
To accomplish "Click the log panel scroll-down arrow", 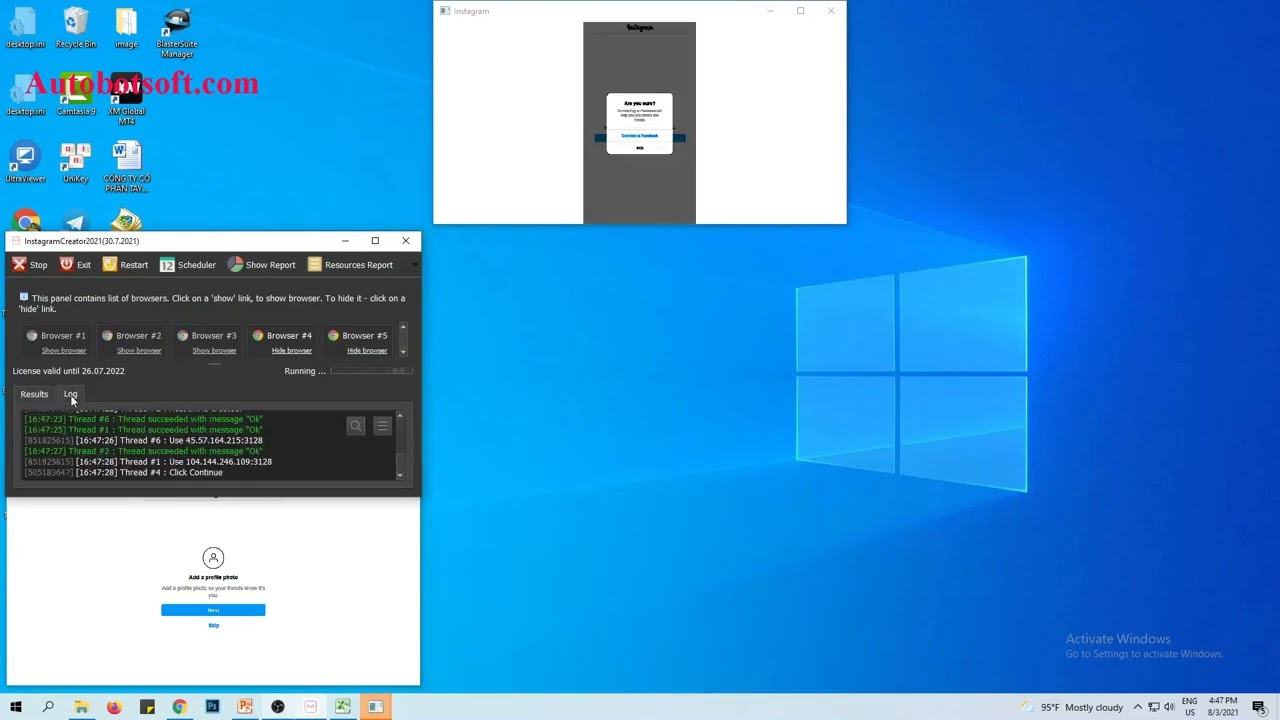I will click(400, 475).
